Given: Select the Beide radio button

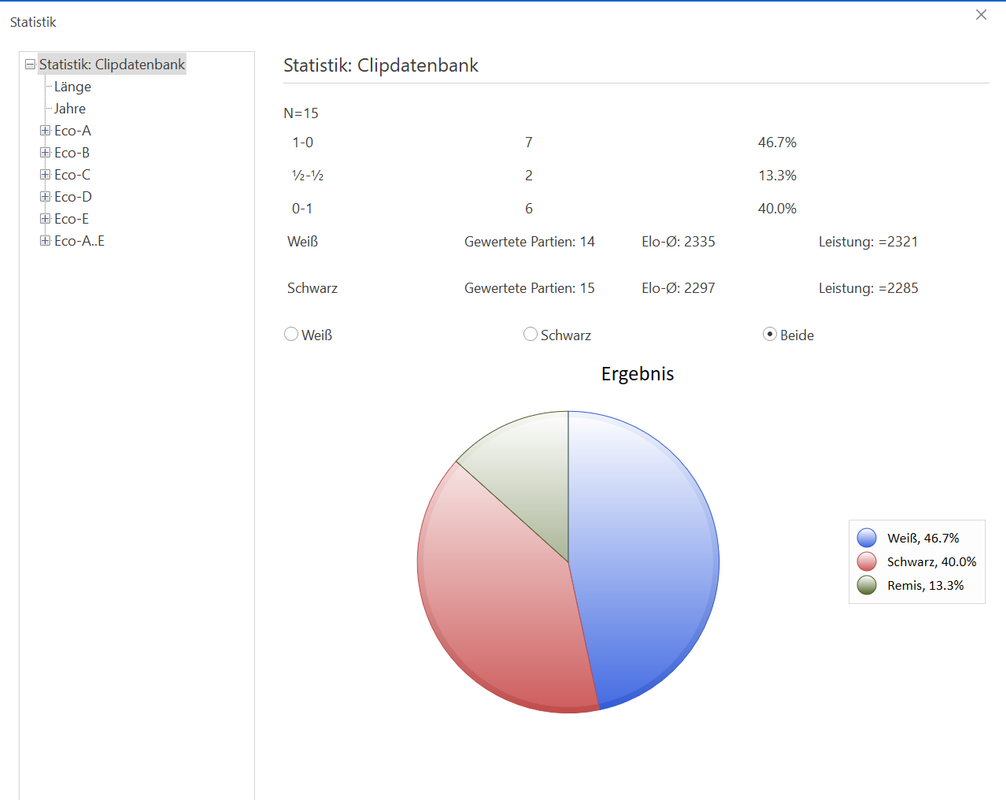Looking at the screenshot, I should (770, 334).
